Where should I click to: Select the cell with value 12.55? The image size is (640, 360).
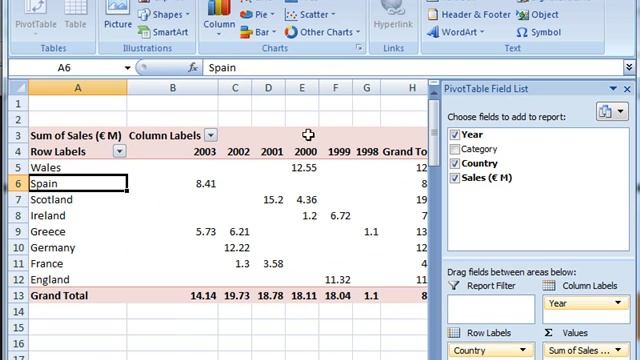[302, 168]
